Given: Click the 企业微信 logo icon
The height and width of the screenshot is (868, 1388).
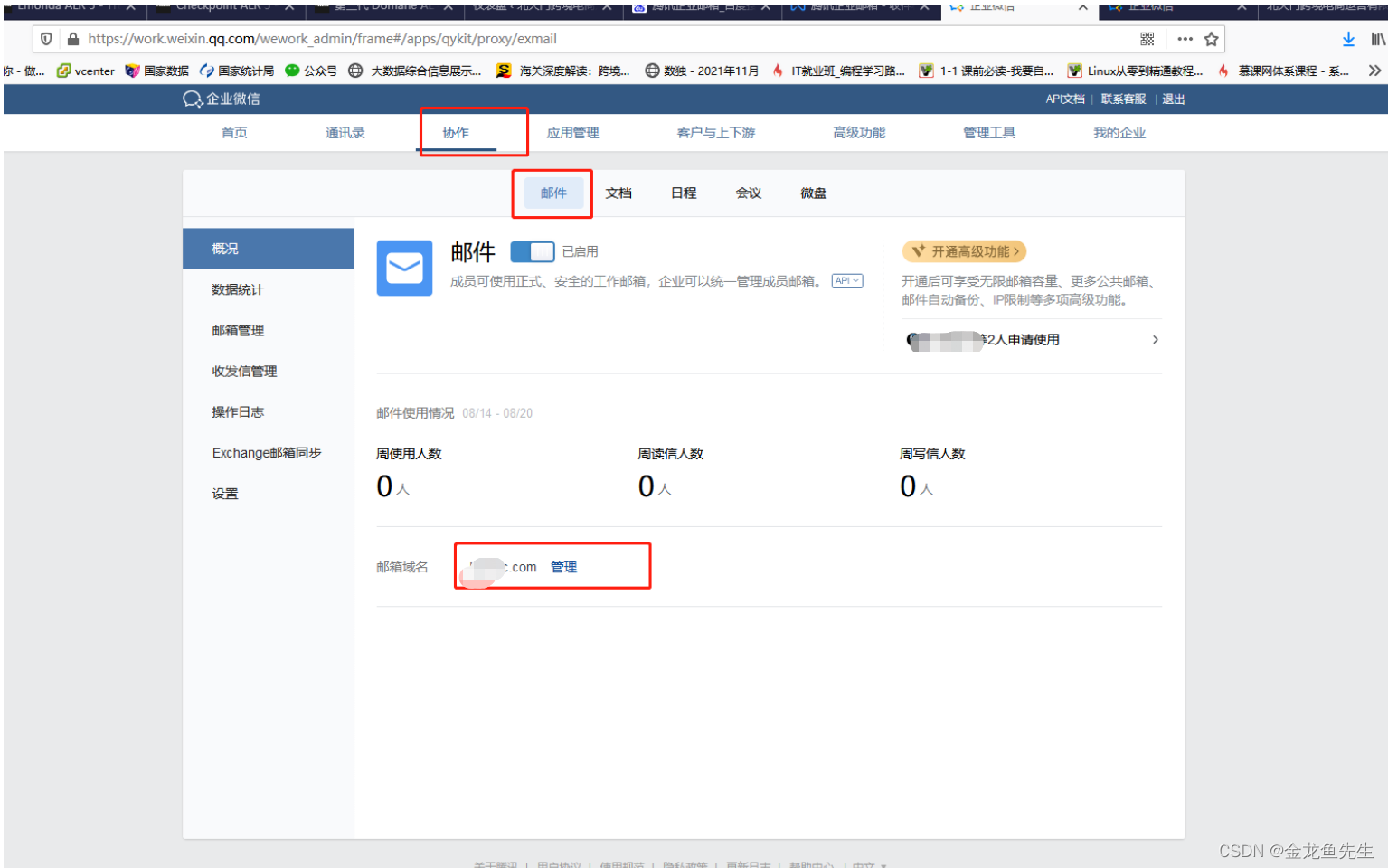Looking at the screenshot, I should (x=192, y=99).
